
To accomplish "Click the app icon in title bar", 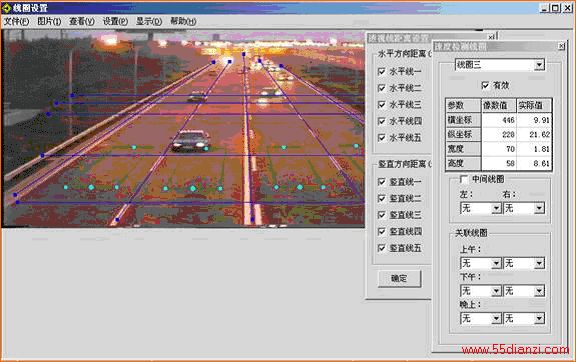I will (x=6, y=8).
